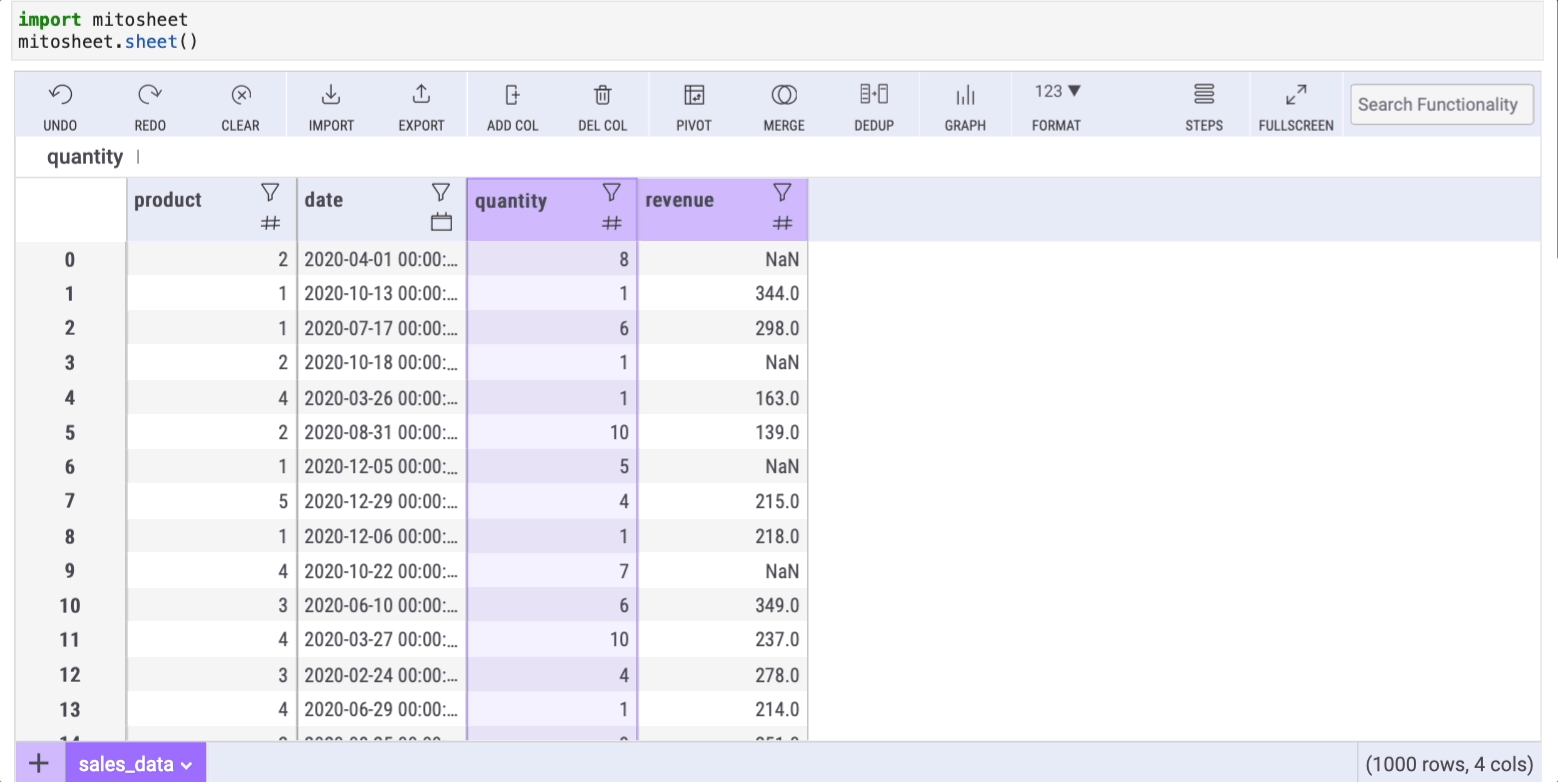
Task: Click the date cell 2020-06-29
Action: (x=382, y=710)
